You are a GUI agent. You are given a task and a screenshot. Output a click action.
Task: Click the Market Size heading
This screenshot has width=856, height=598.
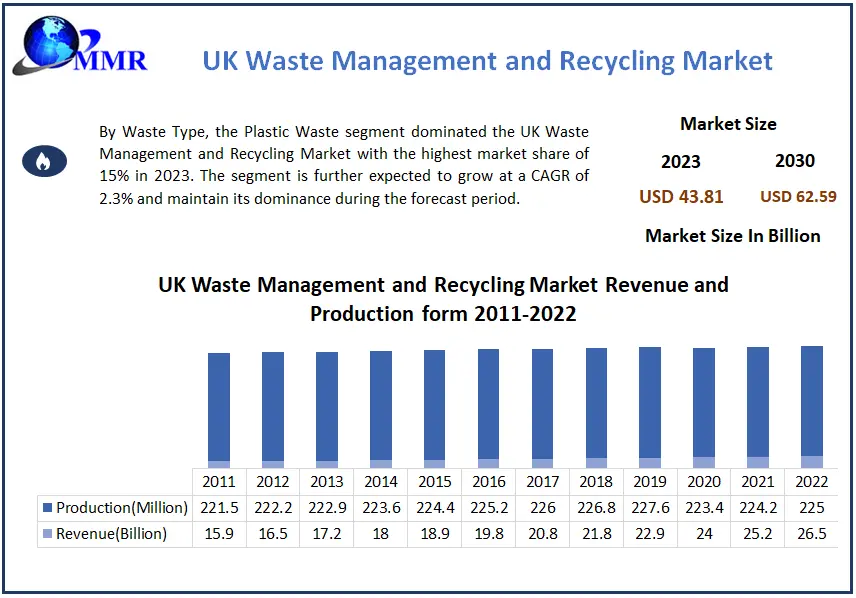coord(728,124)
